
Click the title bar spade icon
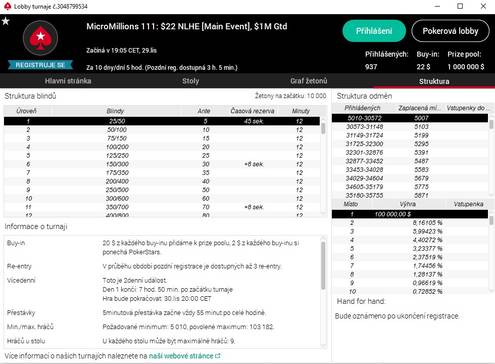click(x=7, y=6)
